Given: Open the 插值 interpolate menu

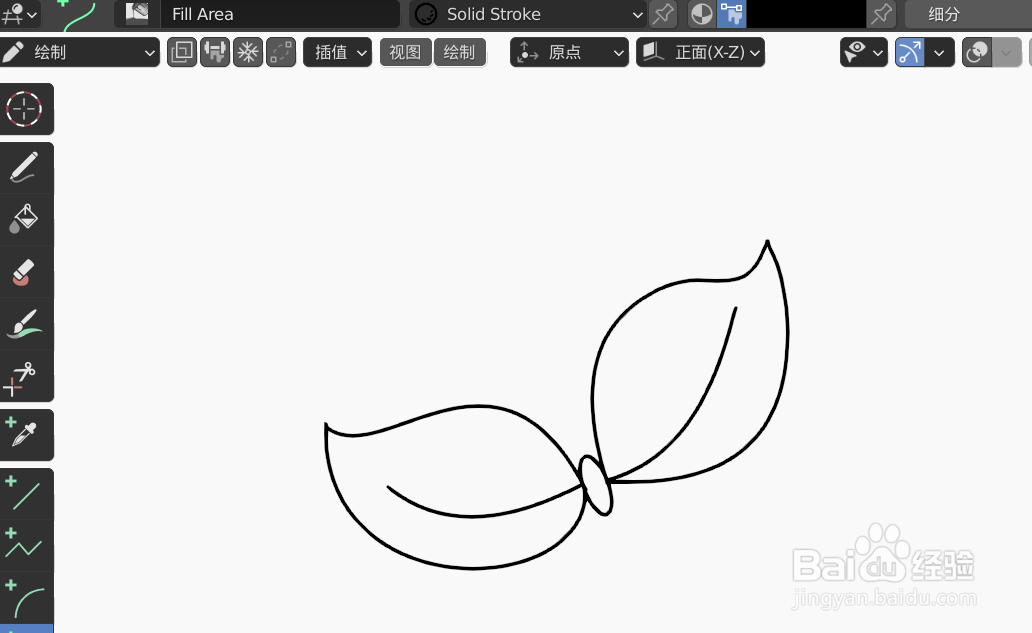Looking at the screenshot, I should coord(337,52).
